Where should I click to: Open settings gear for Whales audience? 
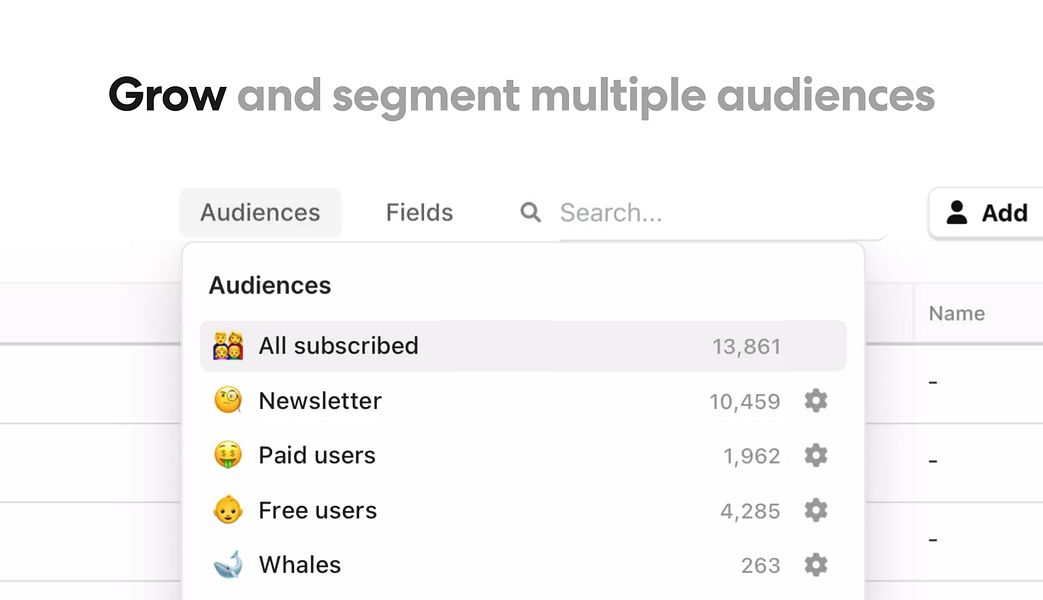pos(816,565)
